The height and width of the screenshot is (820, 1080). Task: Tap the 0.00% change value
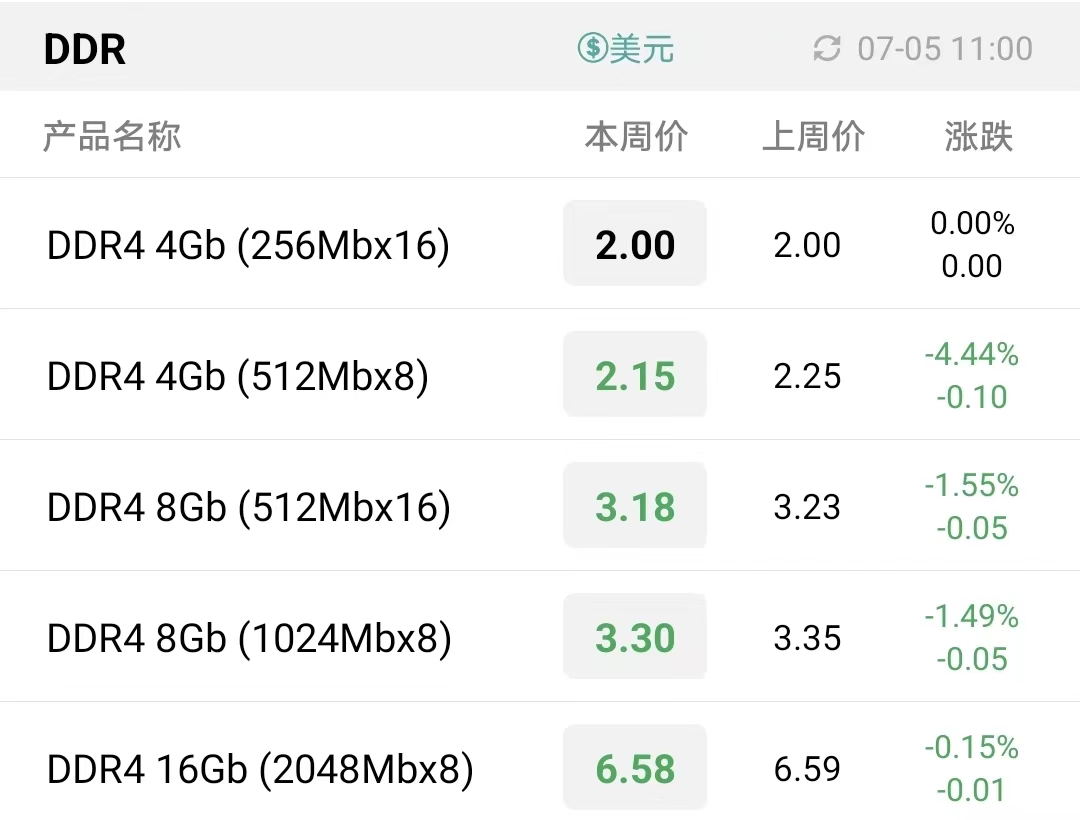coord(972,222)
